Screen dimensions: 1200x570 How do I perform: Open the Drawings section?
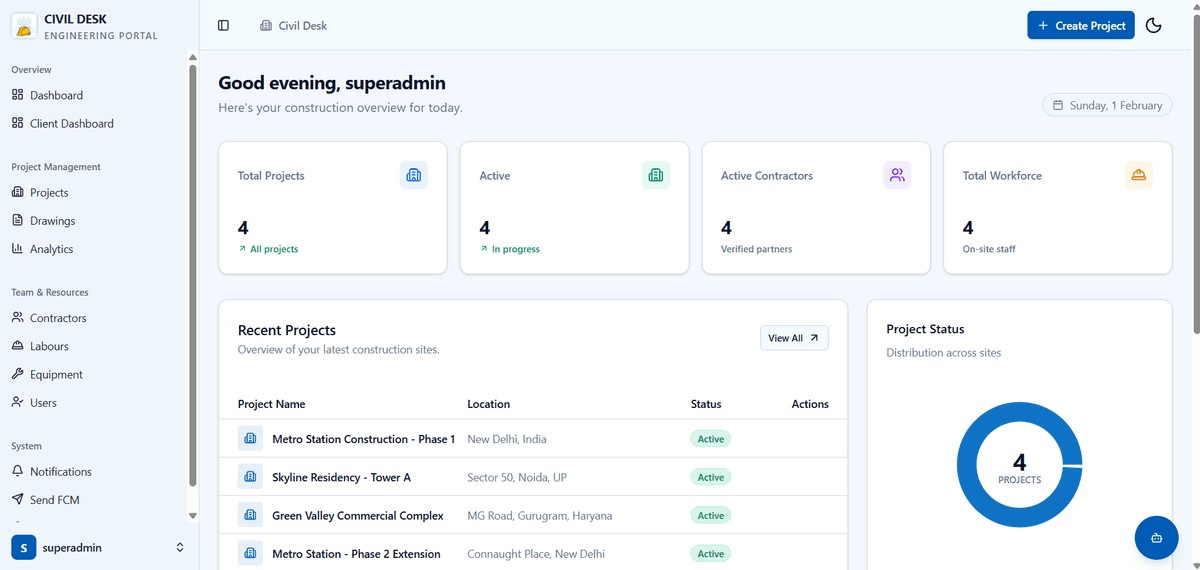point(94,220)
